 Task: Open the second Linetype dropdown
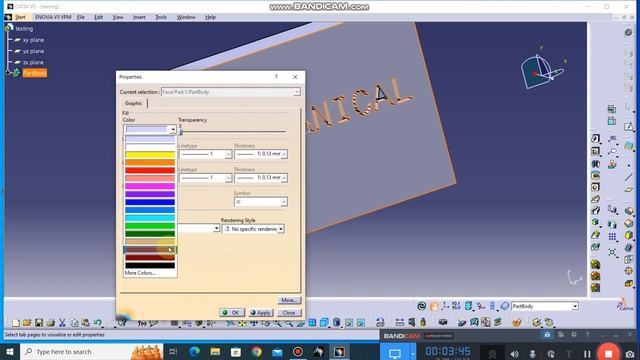tap(228, 178)
